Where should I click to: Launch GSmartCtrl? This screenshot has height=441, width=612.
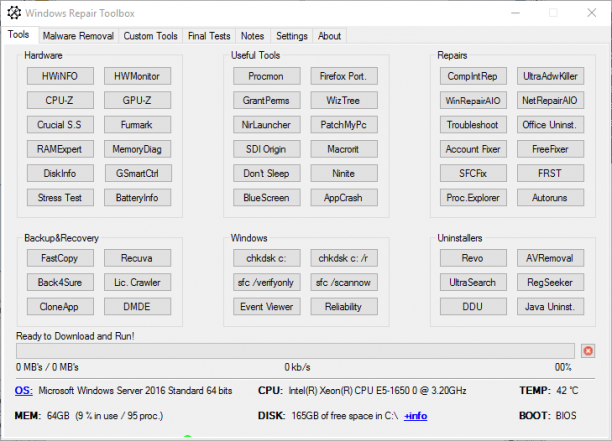[x=137, y=173]
